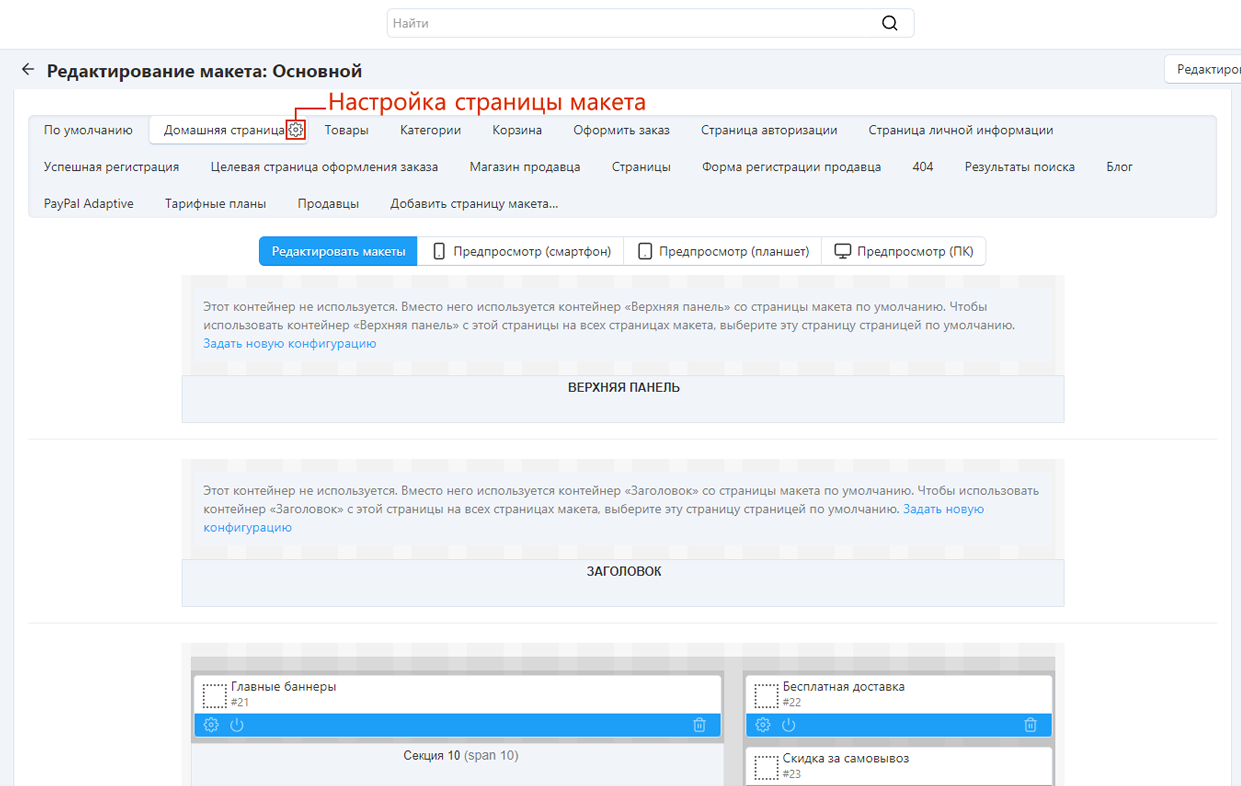Switch to Предпросмотр (ПК) view
Viewport: 1241px width, 786px height.
click(x=903, y=251)
